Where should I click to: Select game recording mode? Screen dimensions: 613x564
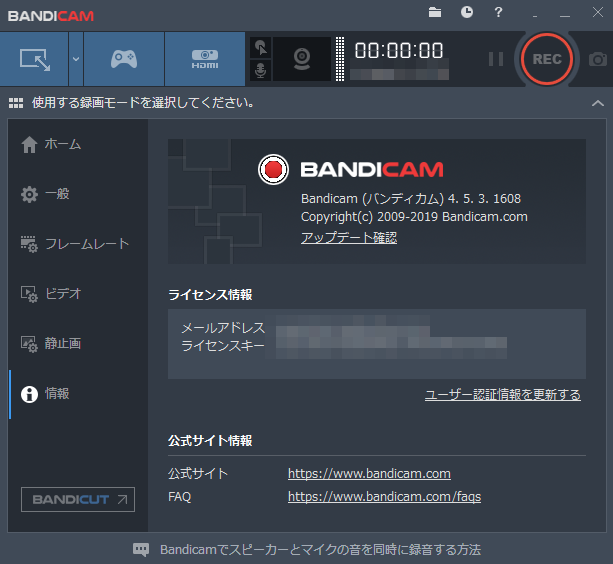(x=124, y=59)
